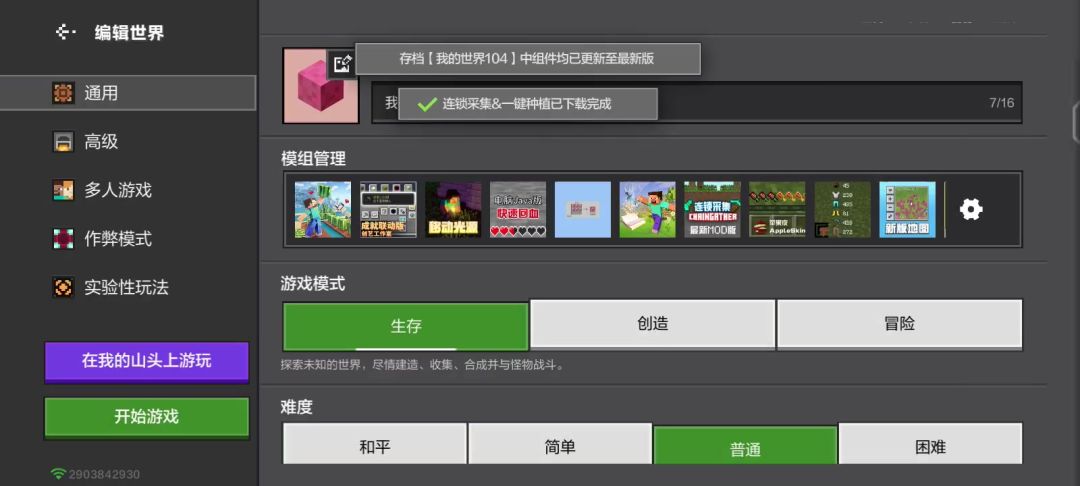Open the first mod with Steve and cactus
Viewport: 1080px width, 486px height.
[x=322, y=209]
